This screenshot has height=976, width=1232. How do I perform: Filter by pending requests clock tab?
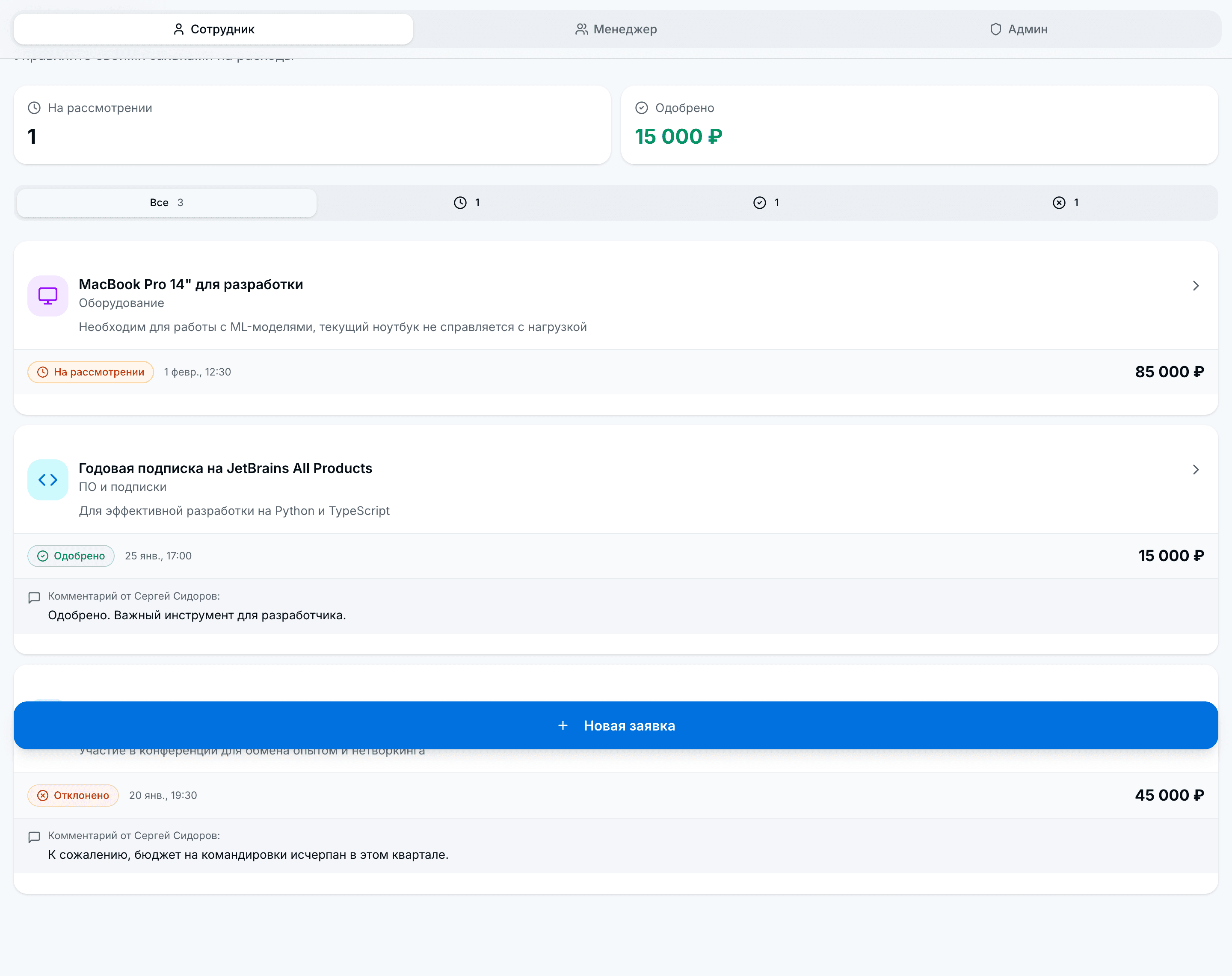click(x=466, y=203)
